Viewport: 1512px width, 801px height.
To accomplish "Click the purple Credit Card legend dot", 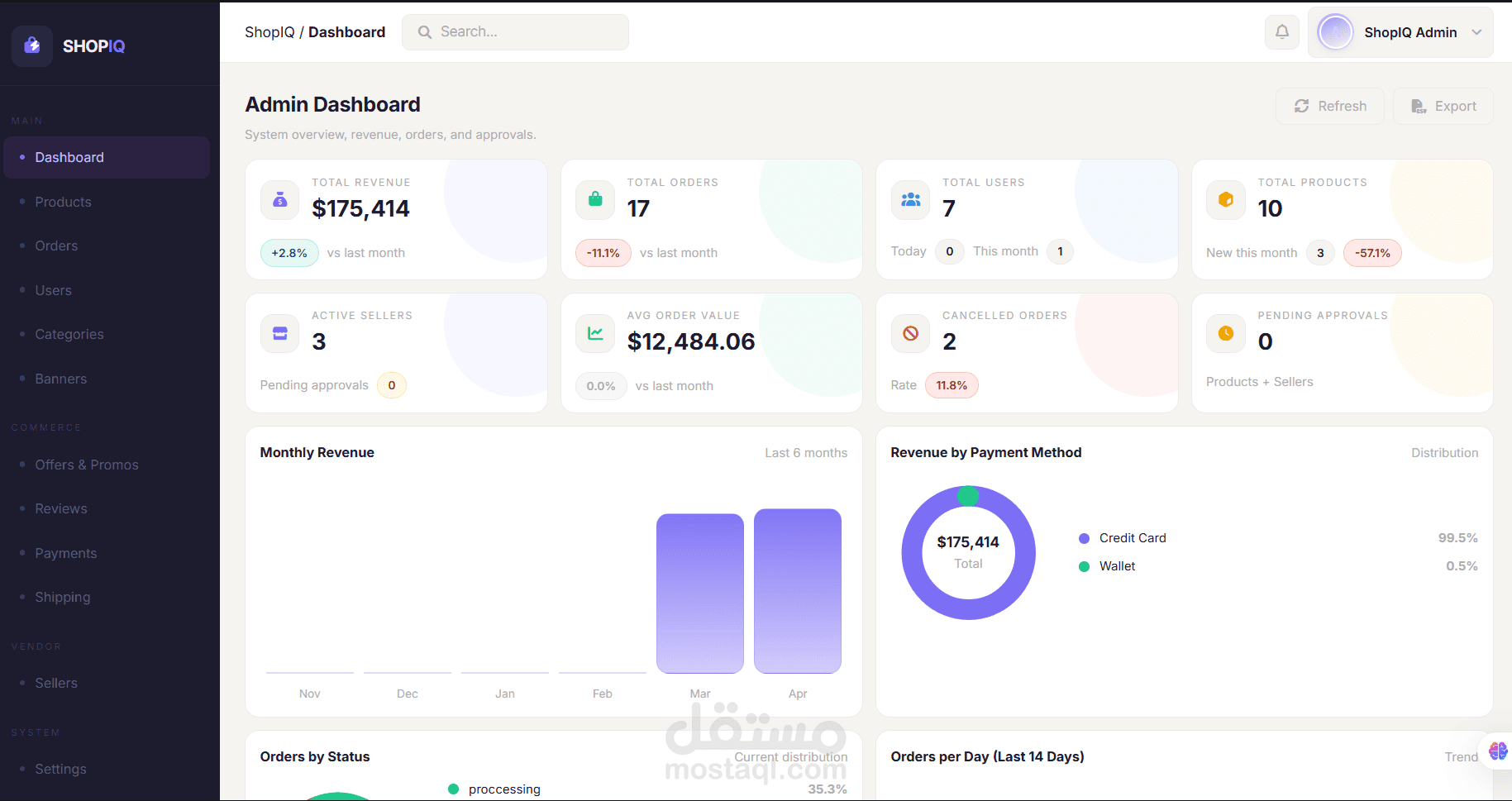I will point(1084,538).
